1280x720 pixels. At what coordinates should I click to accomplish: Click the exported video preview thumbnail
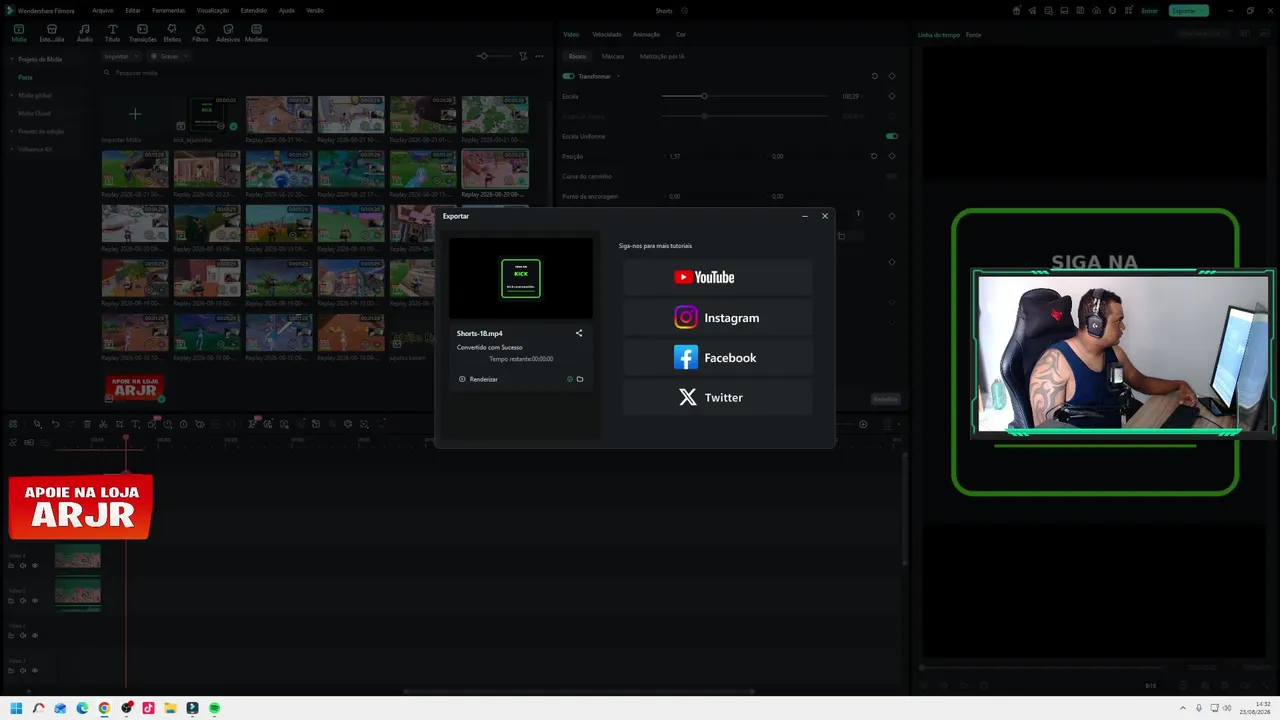tap(520, 278)
